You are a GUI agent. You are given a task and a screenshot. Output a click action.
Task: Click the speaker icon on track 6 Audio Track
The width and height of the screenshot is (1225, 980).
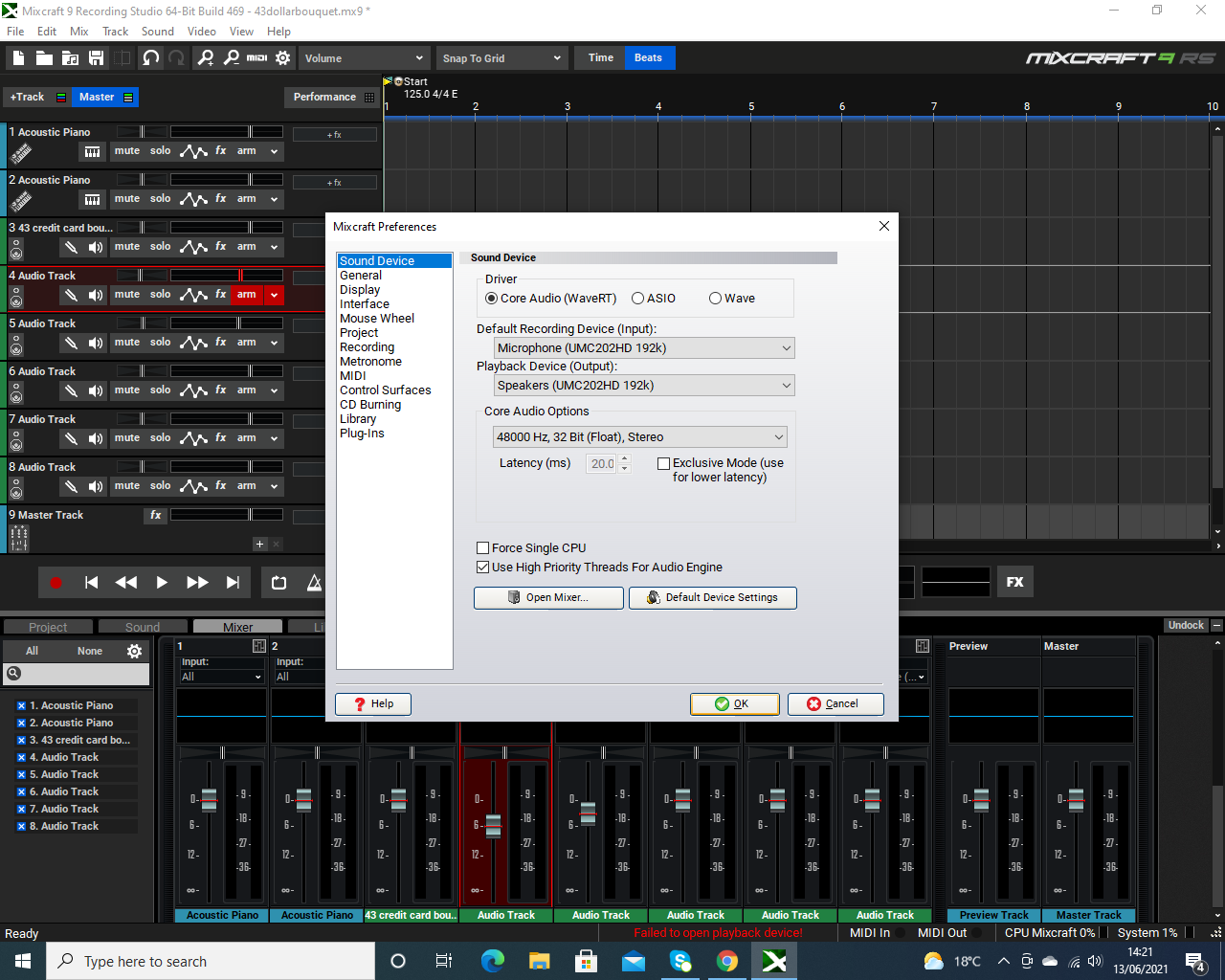(x=96, y=390)
